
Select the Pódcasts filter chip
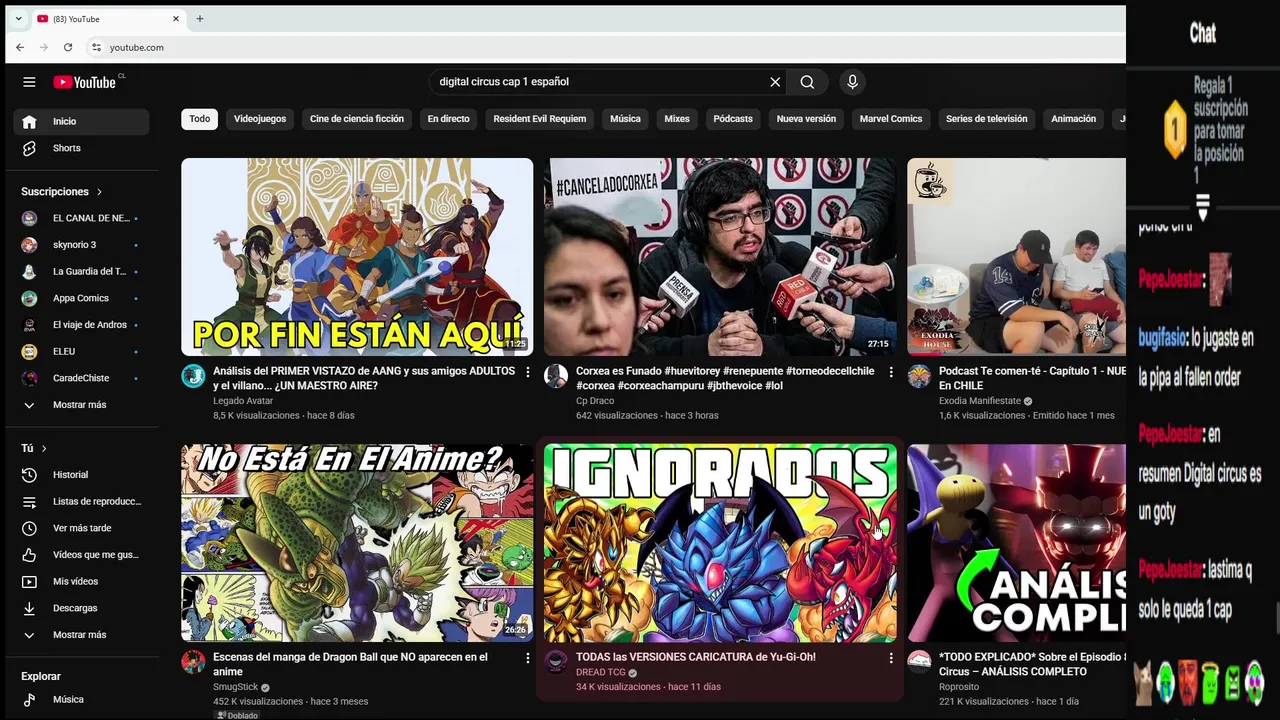(x=733, y=119)
